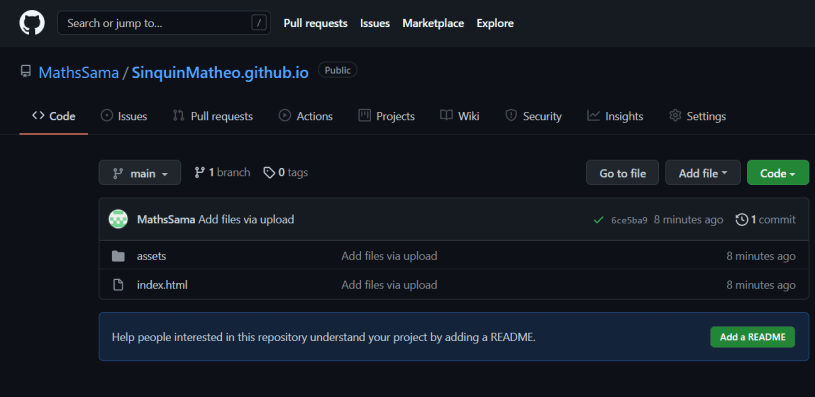The height and width of the screenshot is (397, 815).
Task: Open the Projects tab
Action: tap(387, 116)
